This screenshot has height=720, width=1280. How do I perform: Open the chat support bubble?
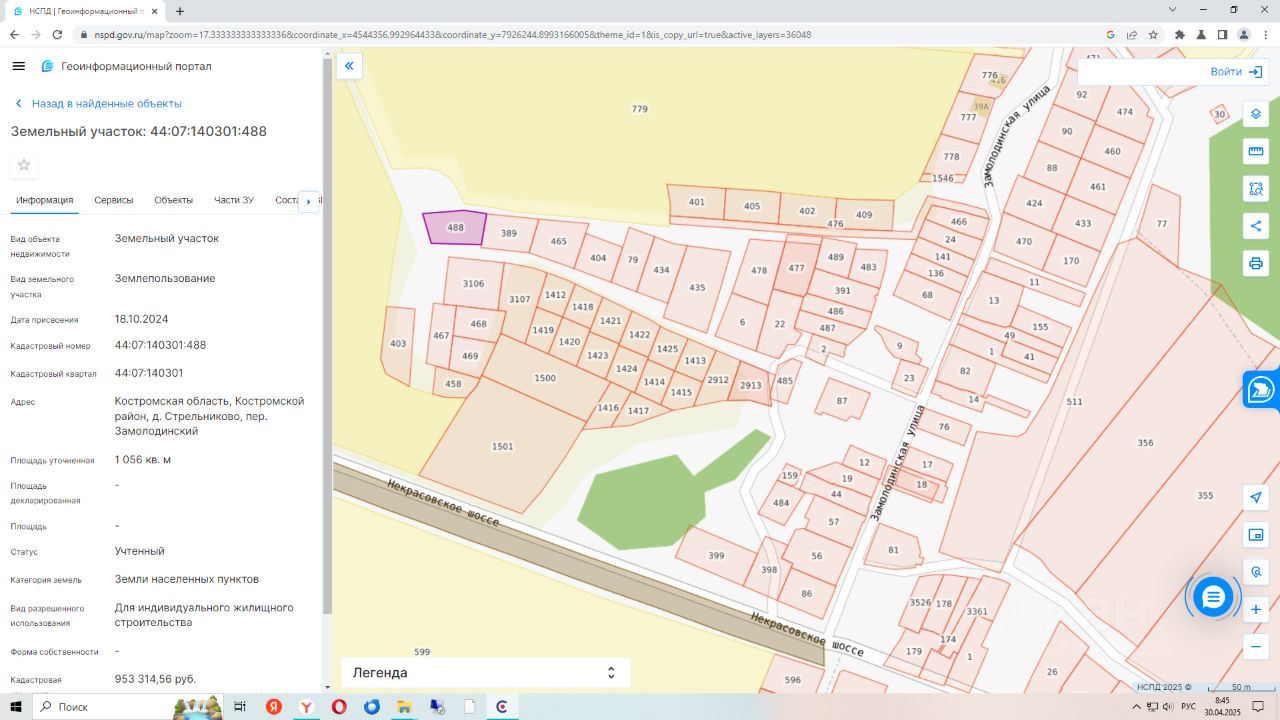(1213, 597)
